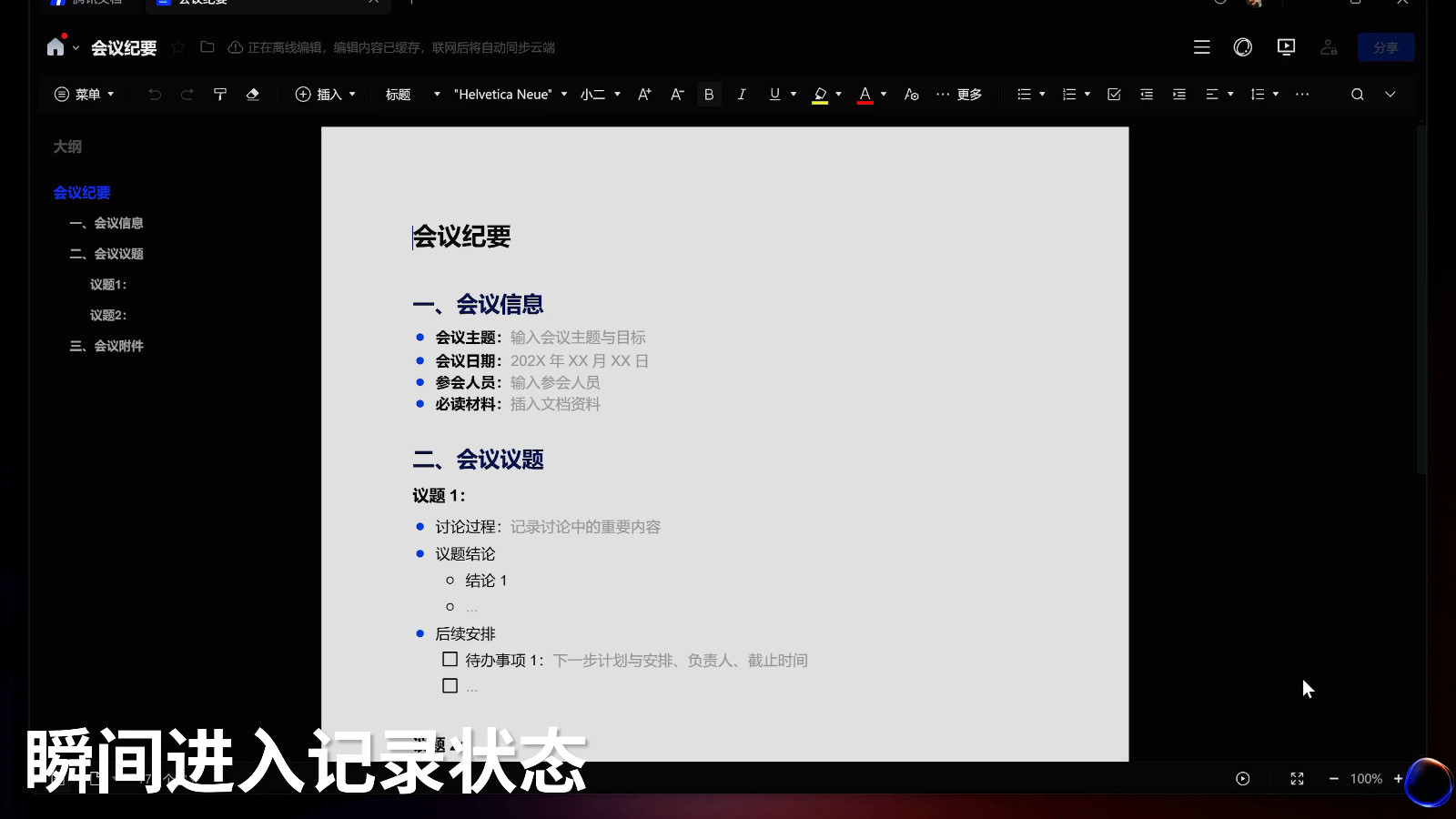Open the 插入 insert dropdown
This screenshot has width=1456, height=819.
coord(326,95)
